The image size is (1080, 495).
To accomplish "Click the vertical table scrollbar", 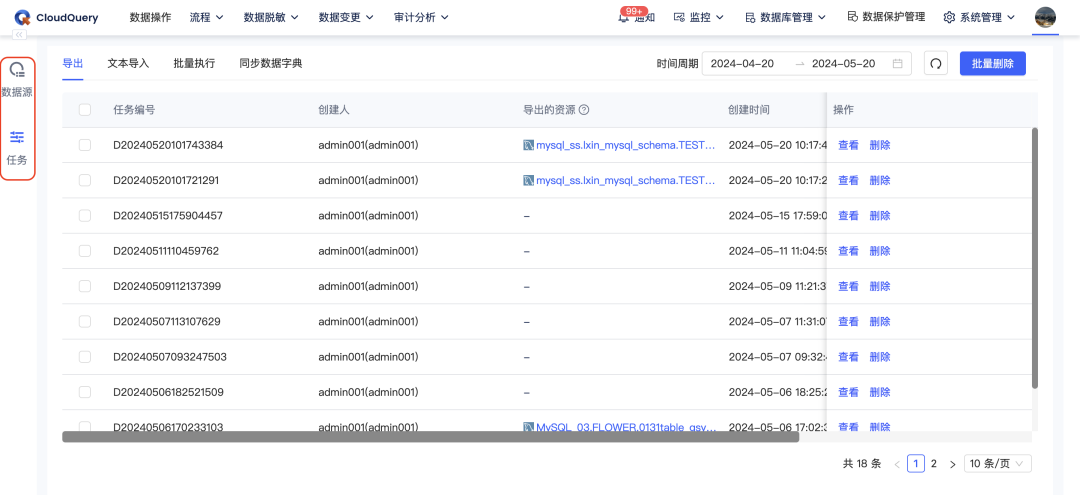I will pos(1034,257).
